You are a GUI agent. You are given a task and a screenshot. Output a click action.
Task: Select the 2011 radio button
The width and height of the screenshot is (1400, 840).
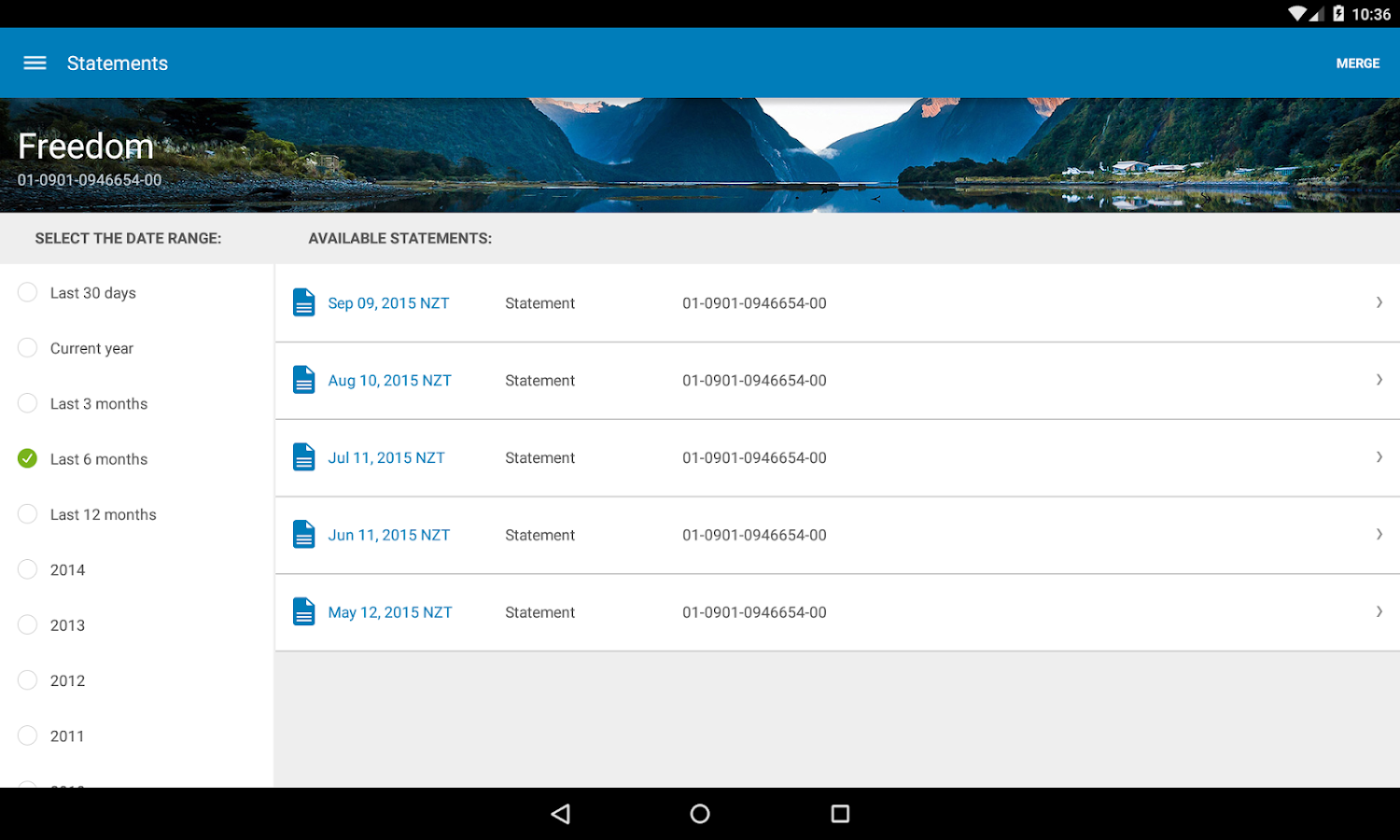pos(28,735)
